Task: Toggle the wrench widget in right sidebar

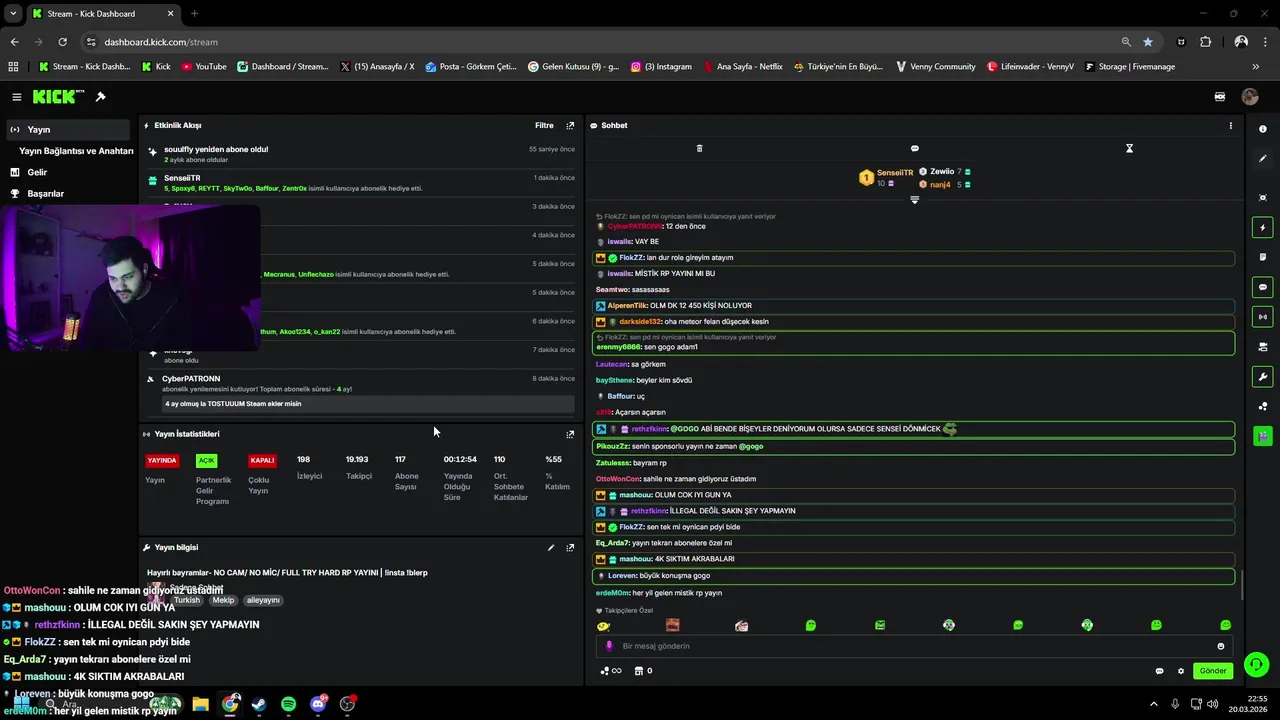Action: click(x=1263, y=377)
